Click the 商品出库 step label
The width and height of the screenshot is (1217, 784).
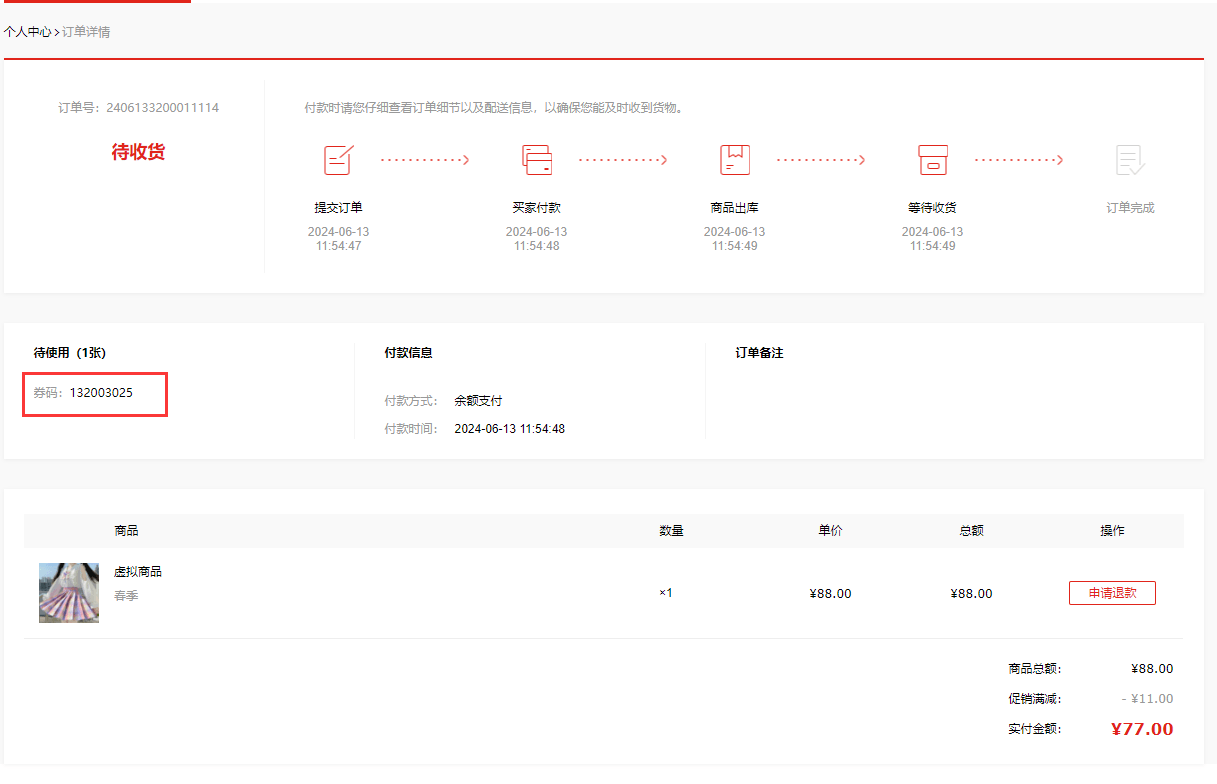pos(735,208)
